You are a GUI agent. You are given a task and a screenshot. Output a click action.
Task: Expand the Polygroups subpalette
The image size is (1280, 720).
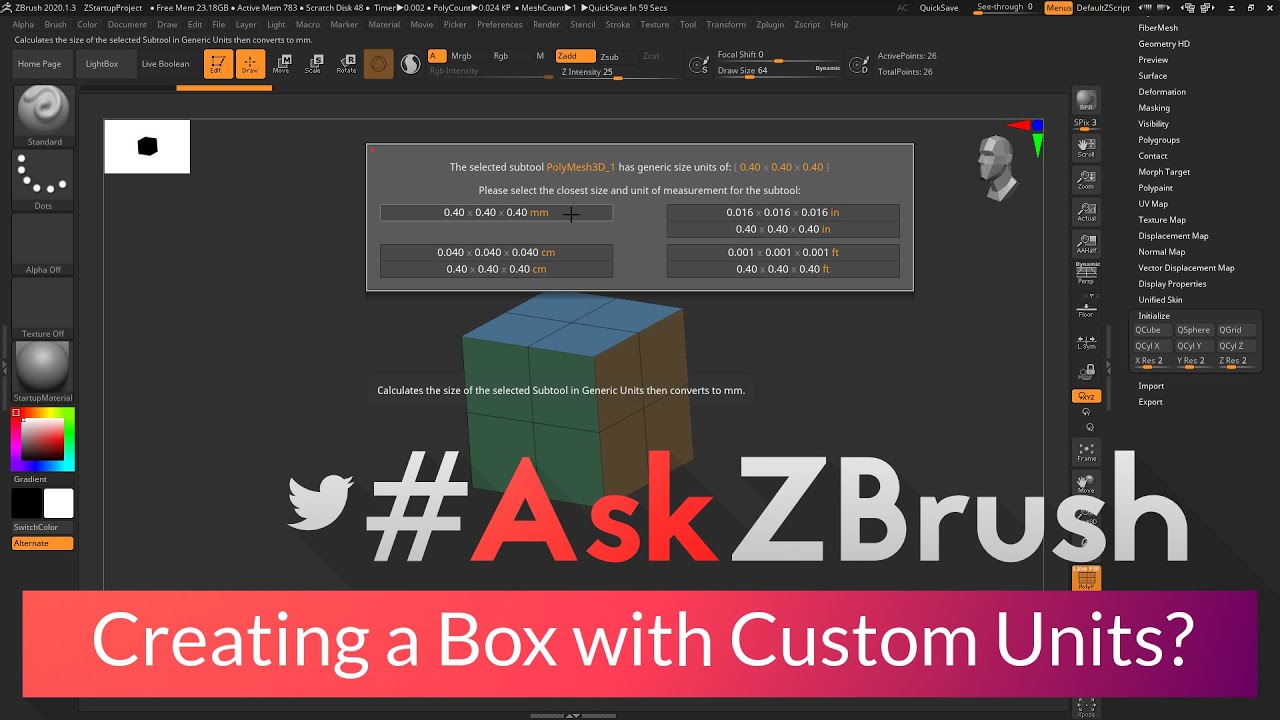(x=1159, y=140)
